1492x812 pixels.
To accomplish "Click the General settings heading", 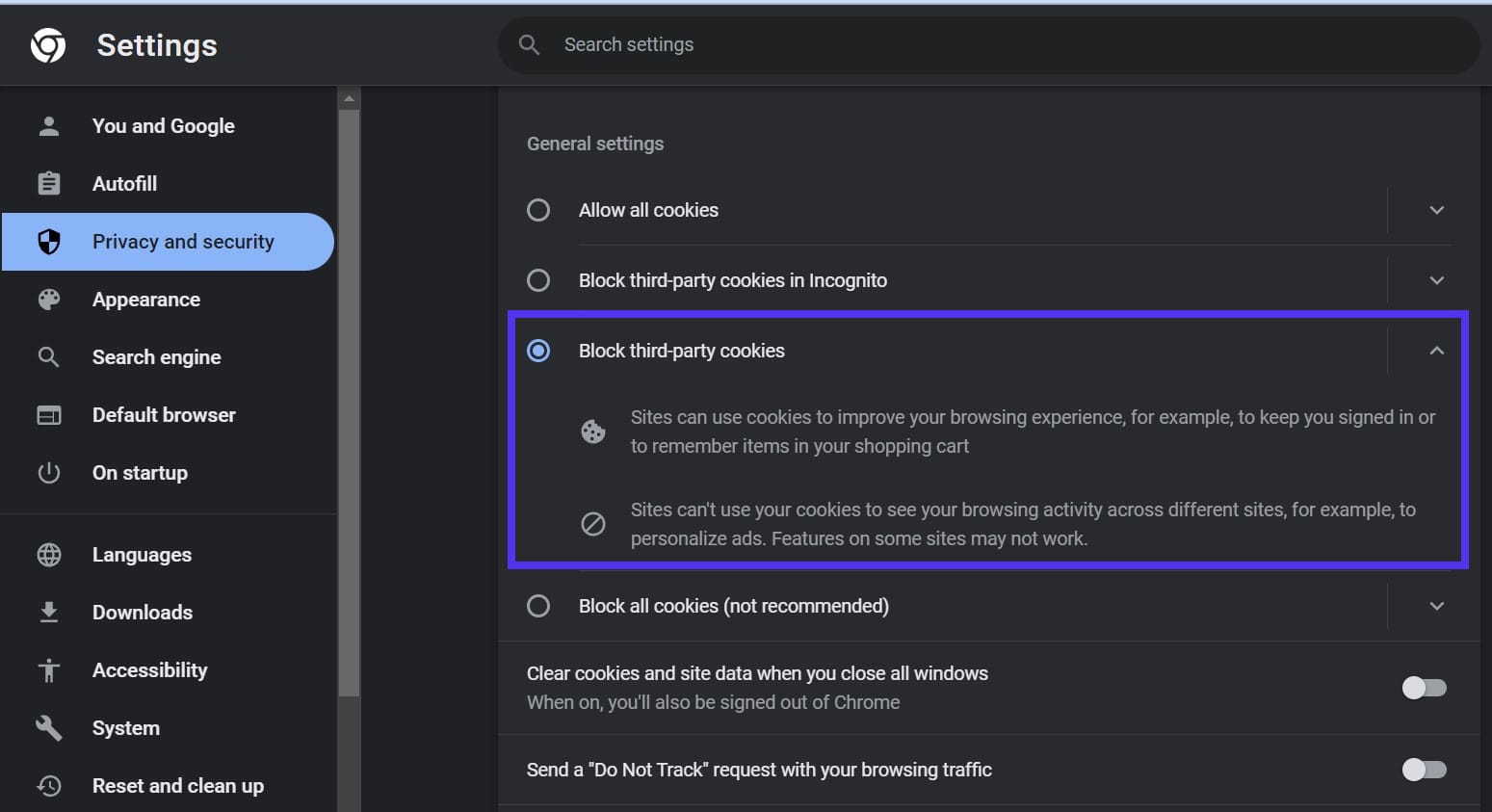I will click(x=595, y=144).
